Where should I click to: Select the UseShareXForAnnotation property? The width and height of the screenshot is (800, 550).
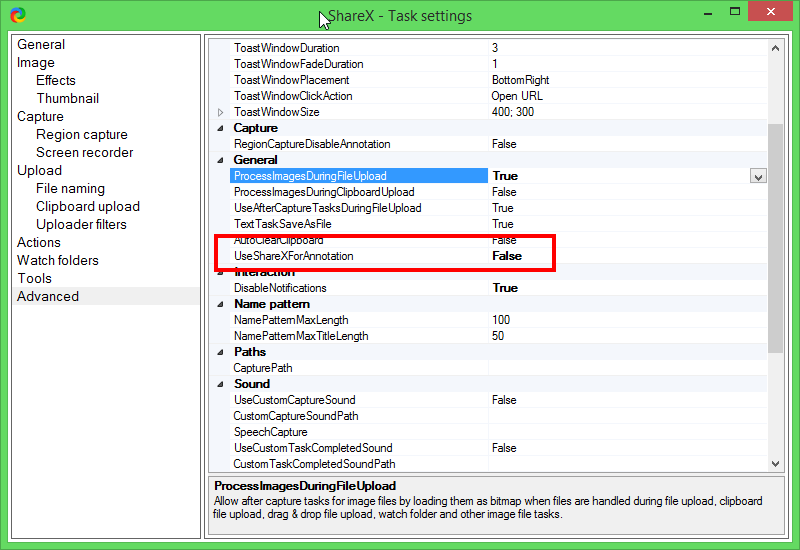[x=293, y=256]
